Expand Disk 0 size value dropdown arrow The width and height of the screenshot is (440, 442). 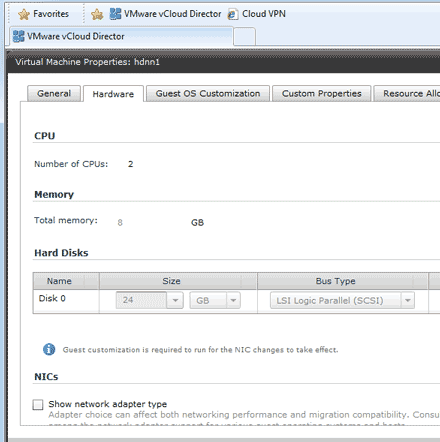pyautogui.click(x=175, y=300)
